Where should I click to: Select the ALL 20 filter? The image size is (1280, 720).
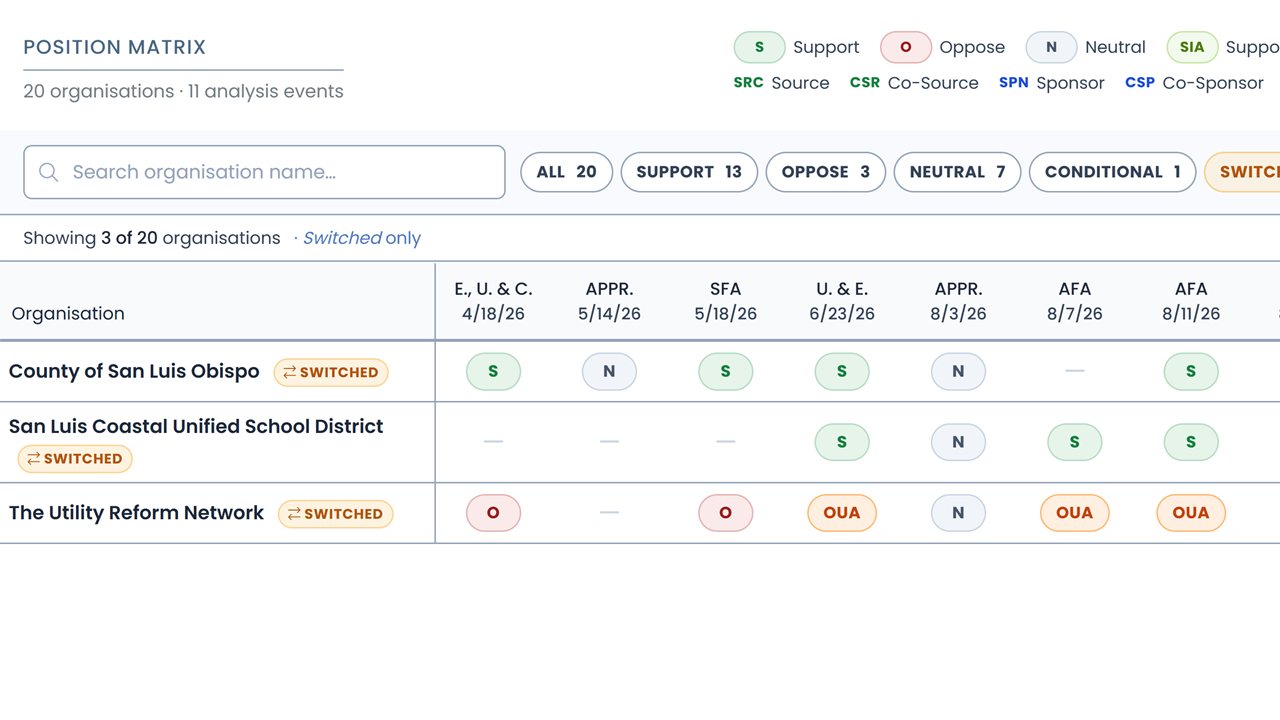click(x=566, y=172)
